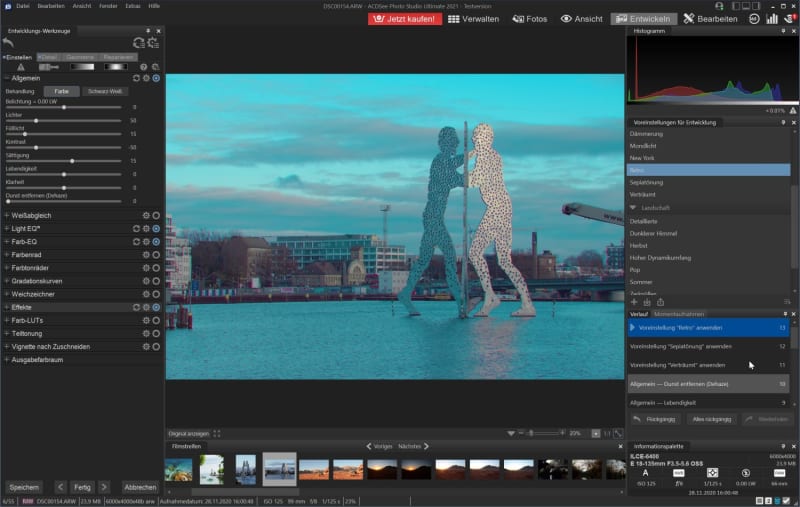Click the user account icon in title bar
Image resolution: width=800 pixels, height=507 pixels.
tap(719, 6)
